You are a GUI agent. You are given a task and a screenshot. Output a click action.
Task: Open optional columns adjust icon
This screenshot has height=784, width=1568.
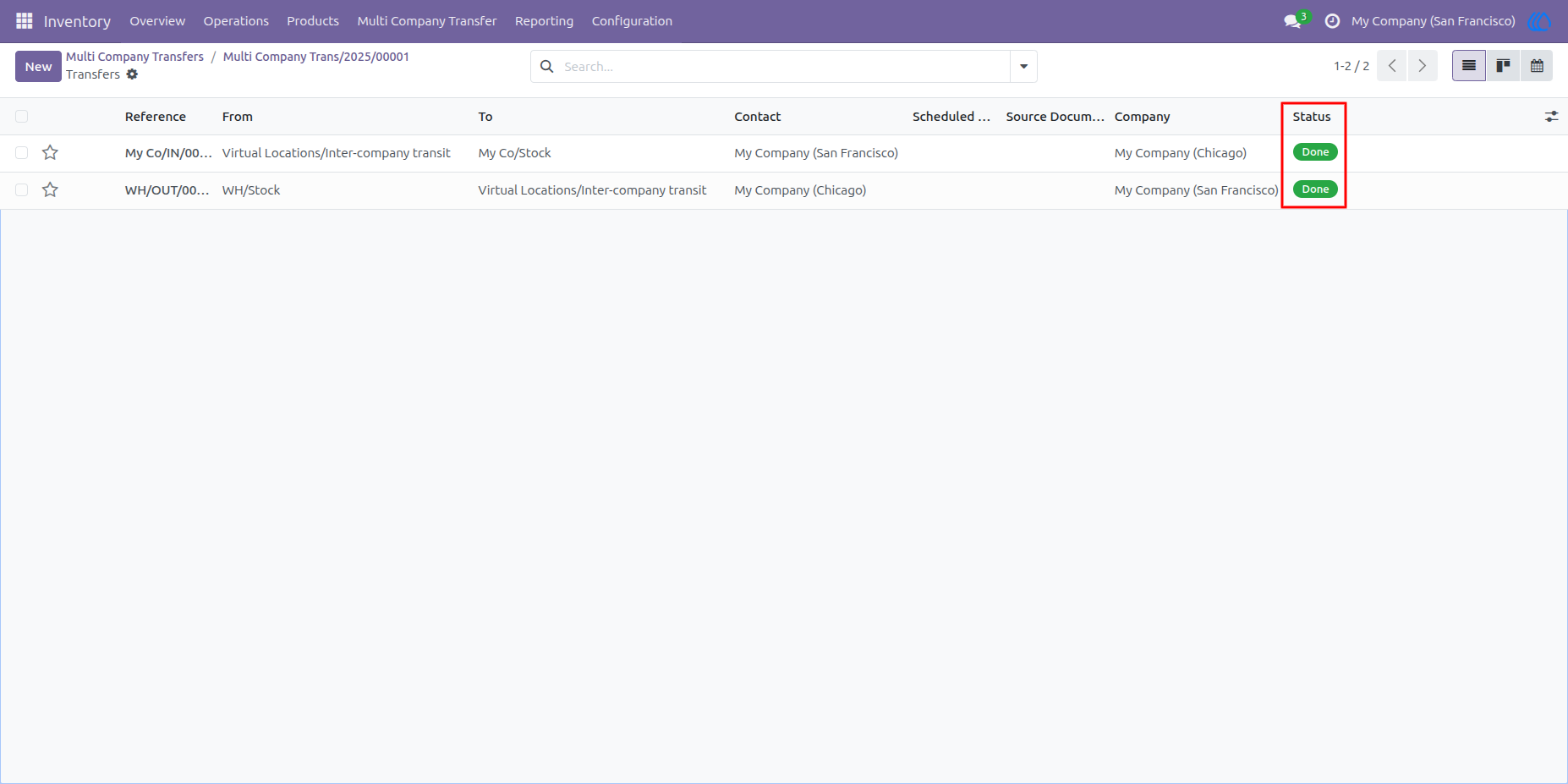[1551, 117]
